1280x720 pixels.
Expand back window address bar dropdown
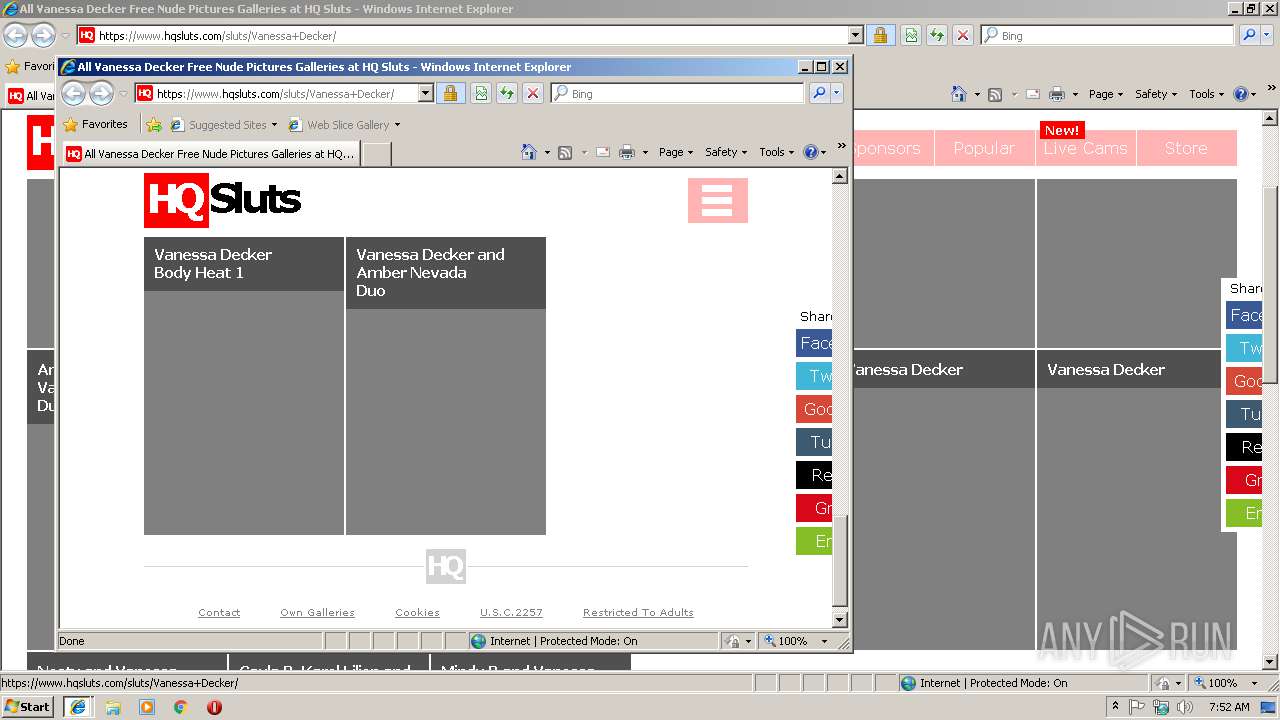point(855,35)
